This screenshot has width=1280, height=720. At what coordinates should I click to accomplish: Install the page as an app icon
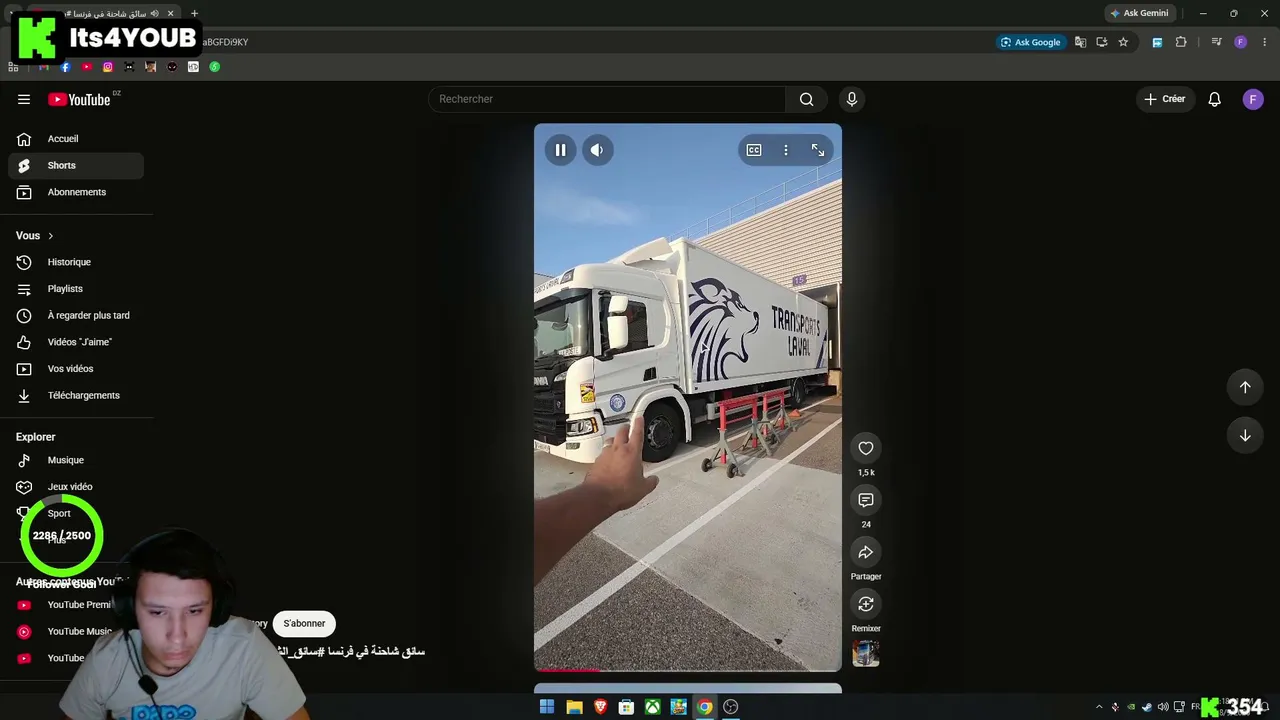point(1102,42)
